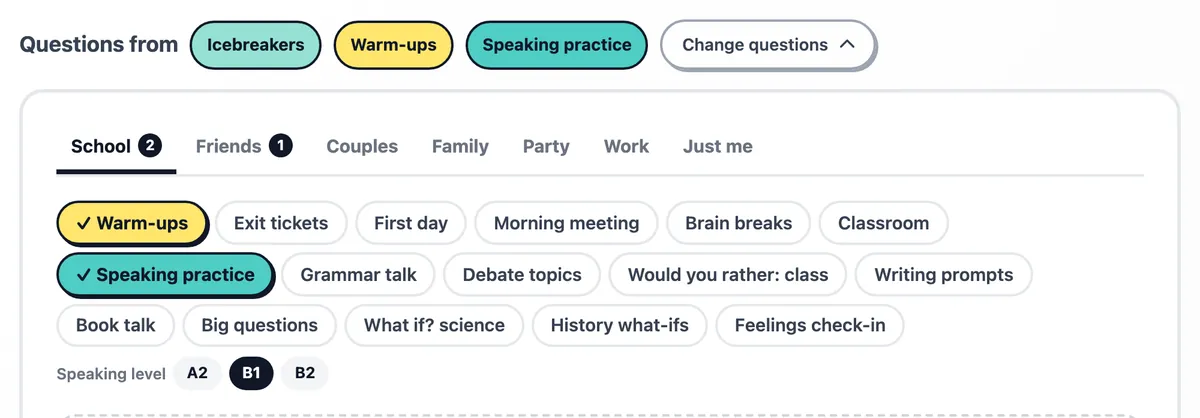Screen dimensions: 1200x418
Task: Choose the active B1 speaking level
Action: (x=251, y=373)
